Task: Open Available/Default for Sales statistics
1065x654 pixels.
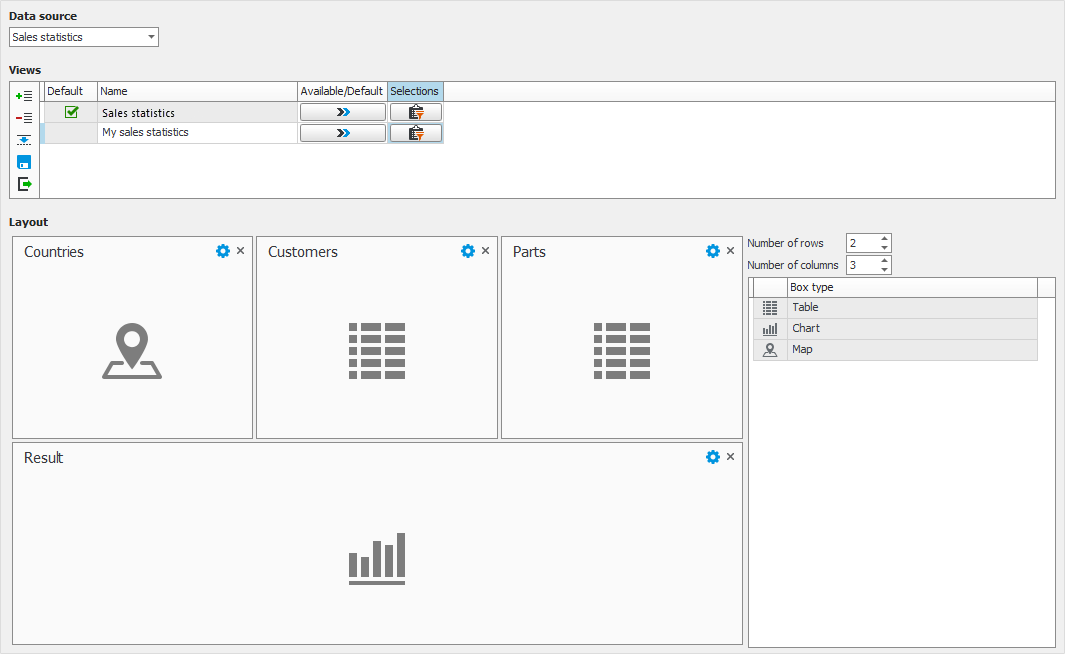Action: click(342, 112)
